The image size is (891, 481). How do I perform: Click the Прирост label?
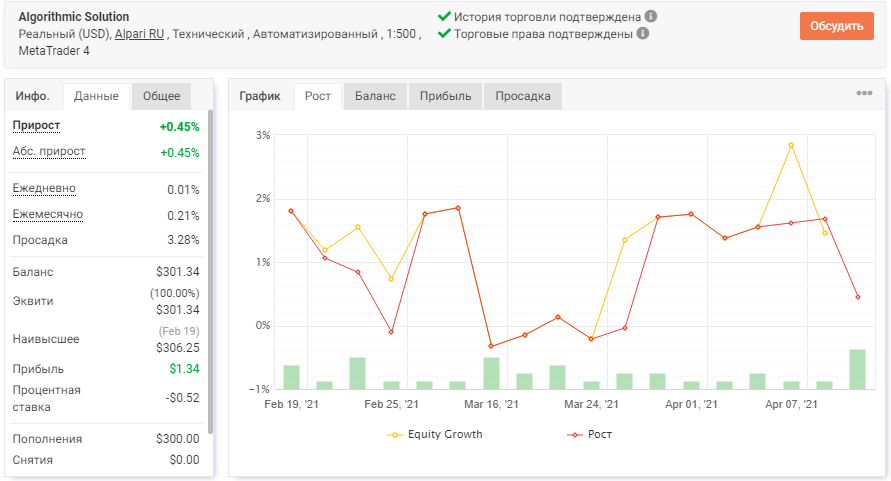(36, 125)
